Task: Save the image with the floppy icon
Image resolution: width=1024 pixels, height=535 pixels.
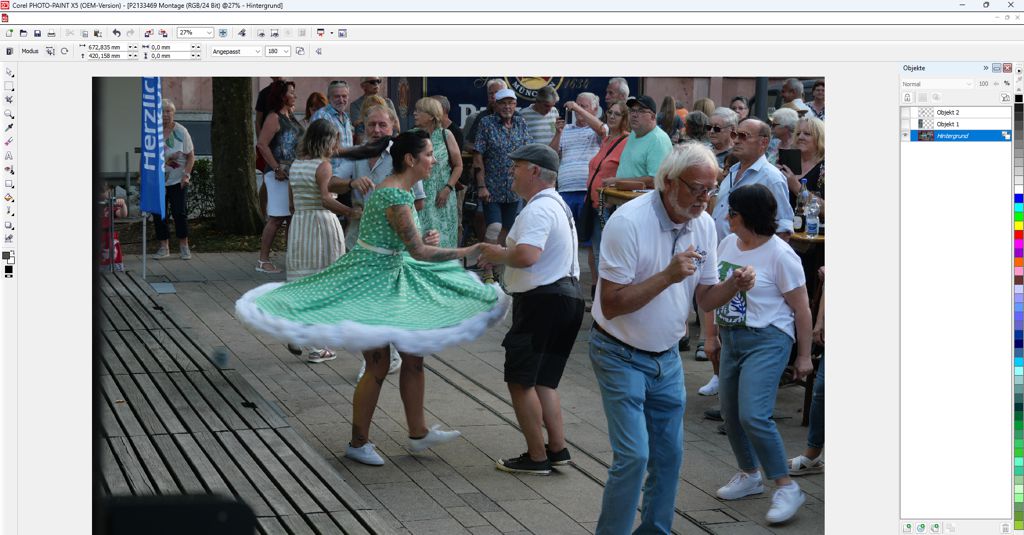Action: point(37,33)
